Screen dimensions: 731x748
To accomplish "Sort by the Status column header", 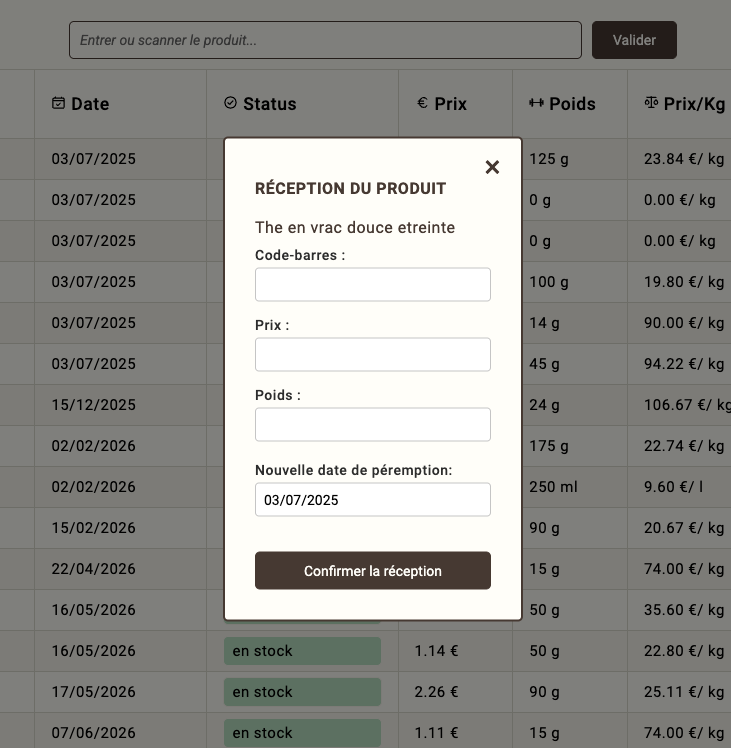I will point(270,104).
